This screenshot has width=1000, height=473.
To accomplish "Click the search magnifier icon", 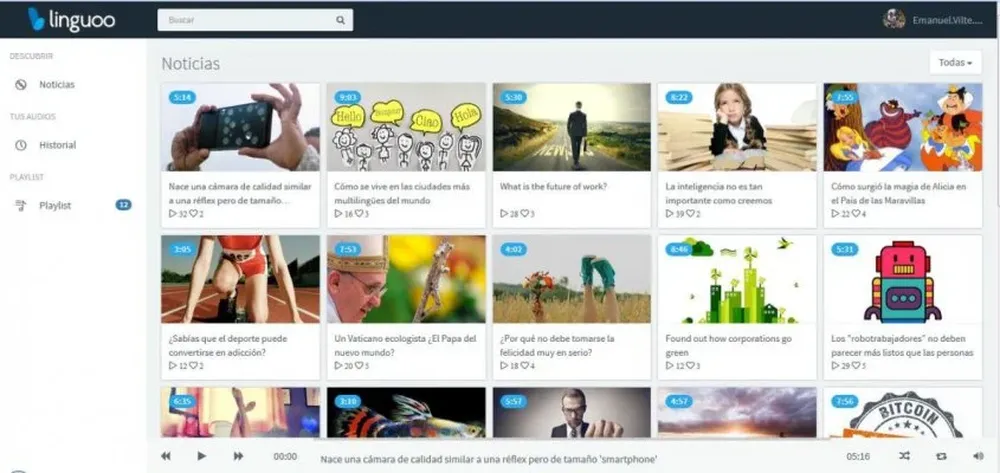I will click(341, 20).
